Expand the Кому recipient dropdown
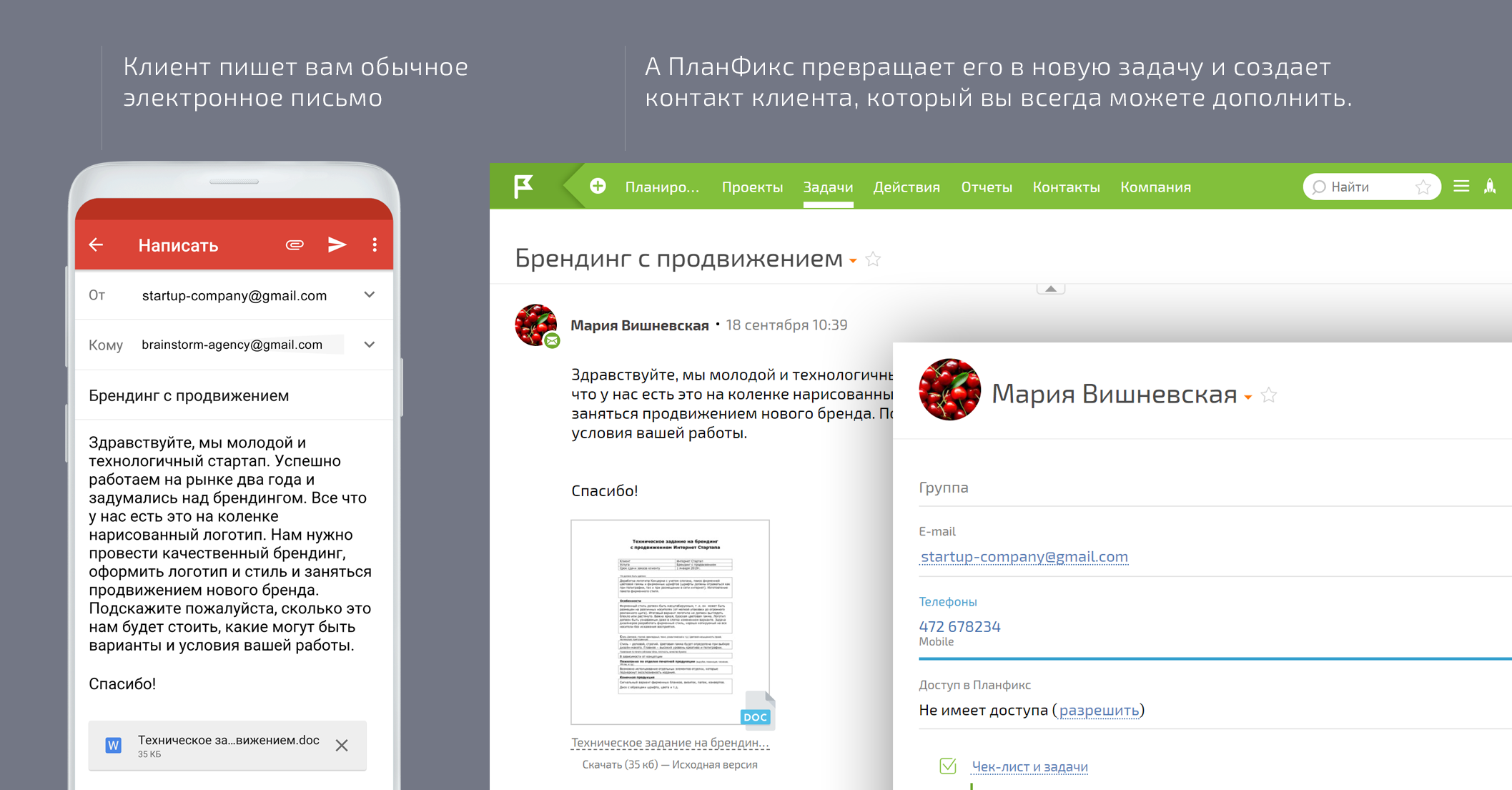This screenshot has width=1512, height=790. pyautogui.click(x=370, y=345)
